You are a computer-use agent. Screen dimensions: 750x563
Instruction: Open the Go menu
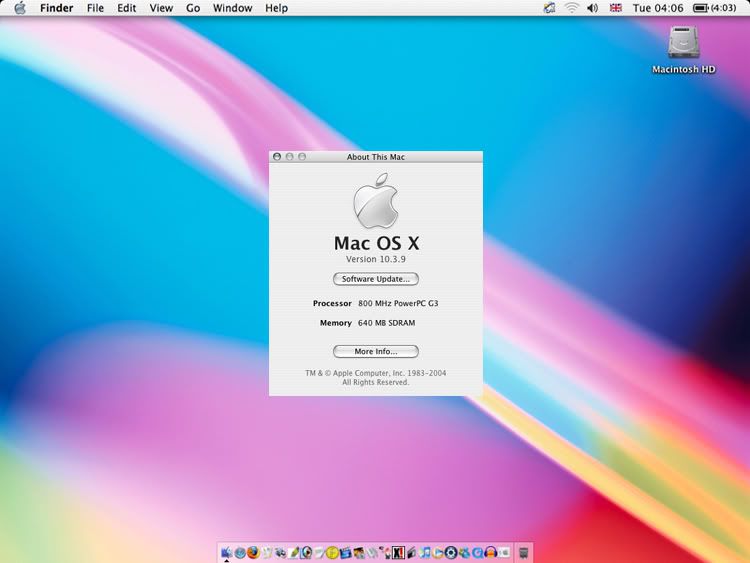pos(193,8)
